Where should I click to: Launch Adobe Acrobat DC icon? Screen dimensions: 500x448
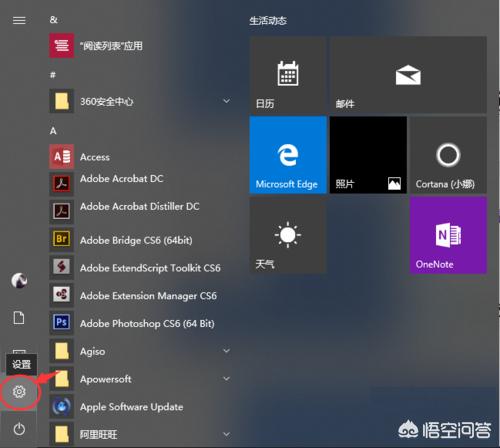(62, 184)
